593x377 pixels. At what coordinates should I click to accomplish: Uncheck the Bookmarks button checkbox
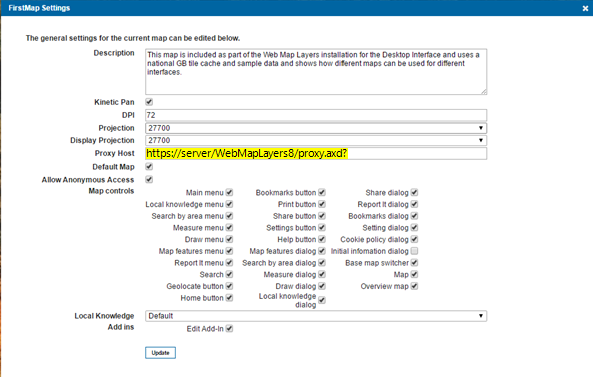[322, 192]
